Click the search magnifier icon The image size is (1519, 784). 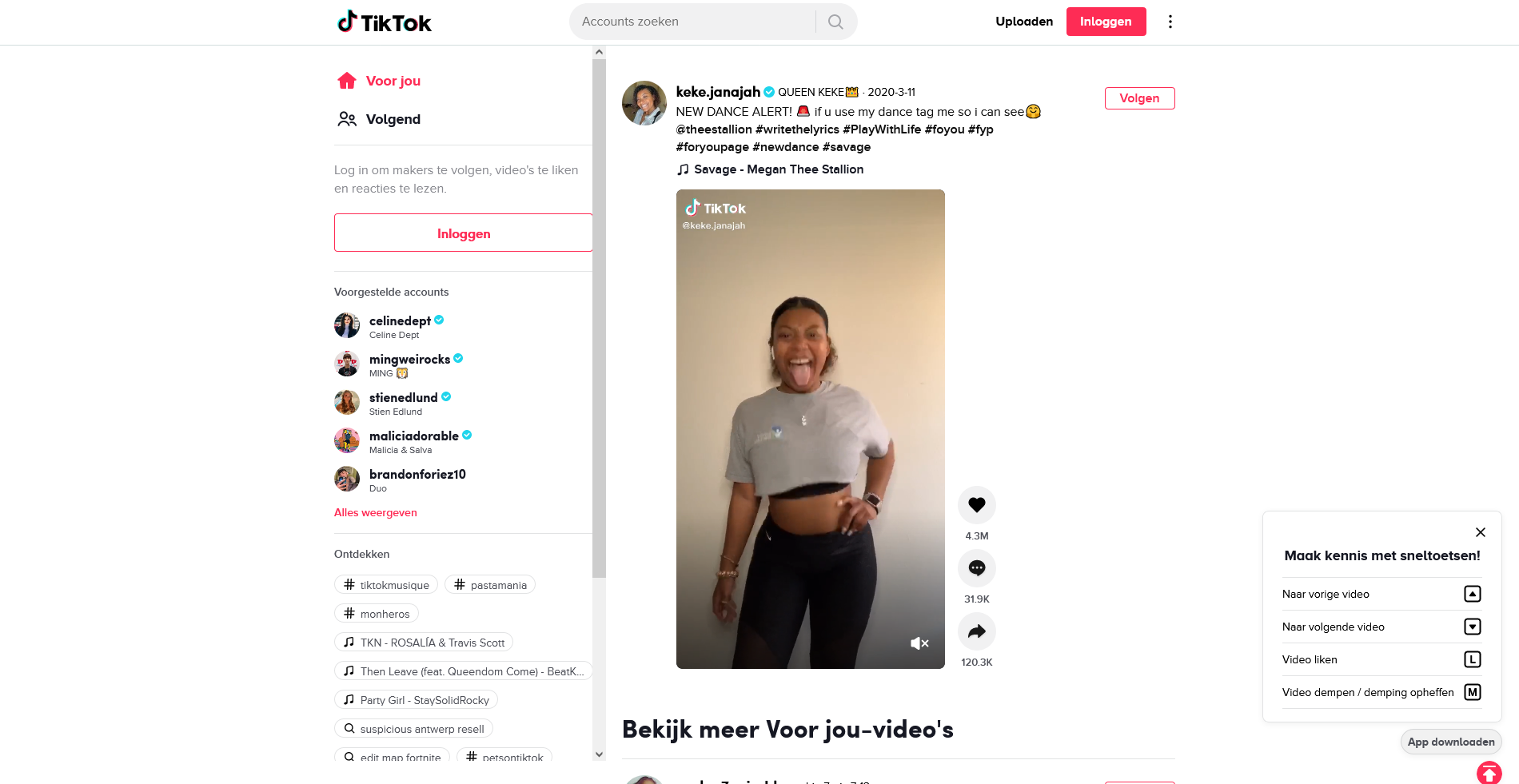[835, 22]
